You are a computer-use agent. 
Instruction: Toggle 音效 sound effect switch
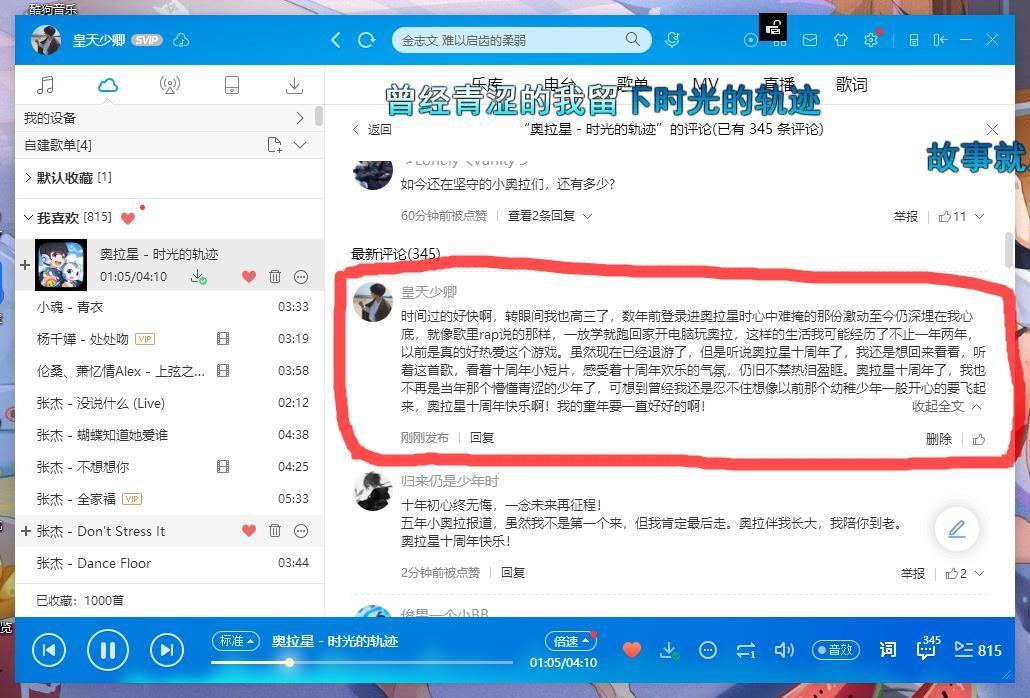pyautogui.click(x=836, y=650)
